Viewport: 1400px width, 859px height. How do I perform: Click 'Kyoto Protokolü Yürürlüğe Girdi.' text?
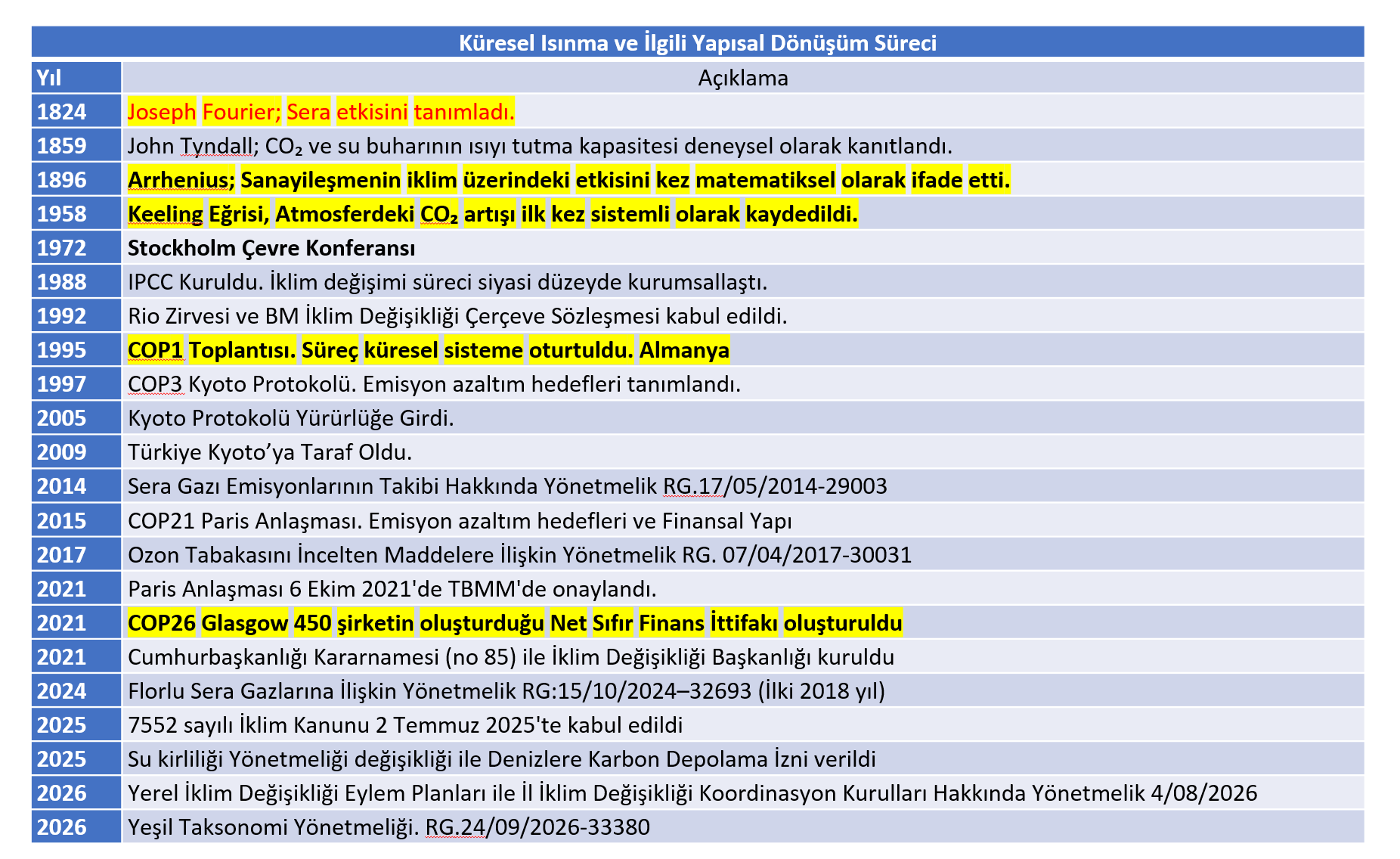(290, 418)
